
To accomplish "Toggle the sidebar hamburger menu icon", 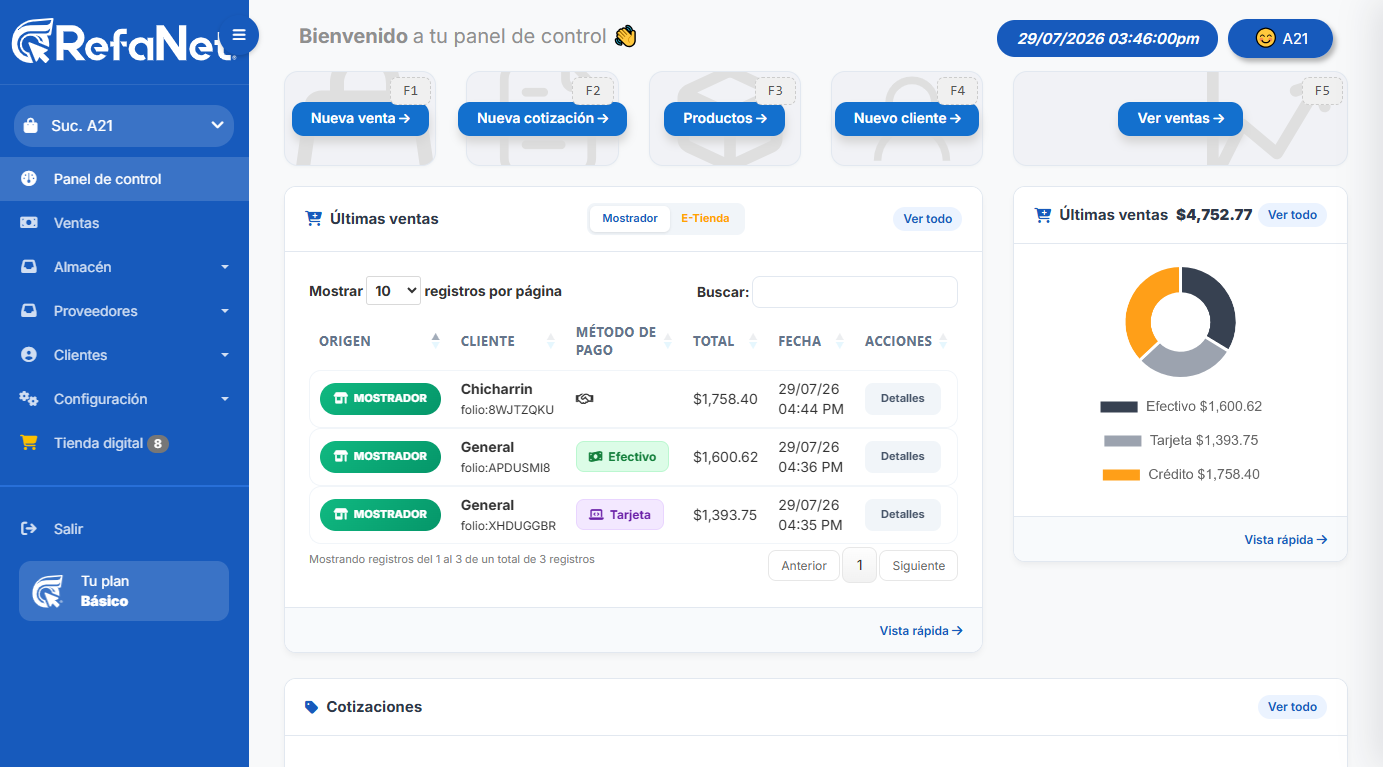I will tap(239, 35).
